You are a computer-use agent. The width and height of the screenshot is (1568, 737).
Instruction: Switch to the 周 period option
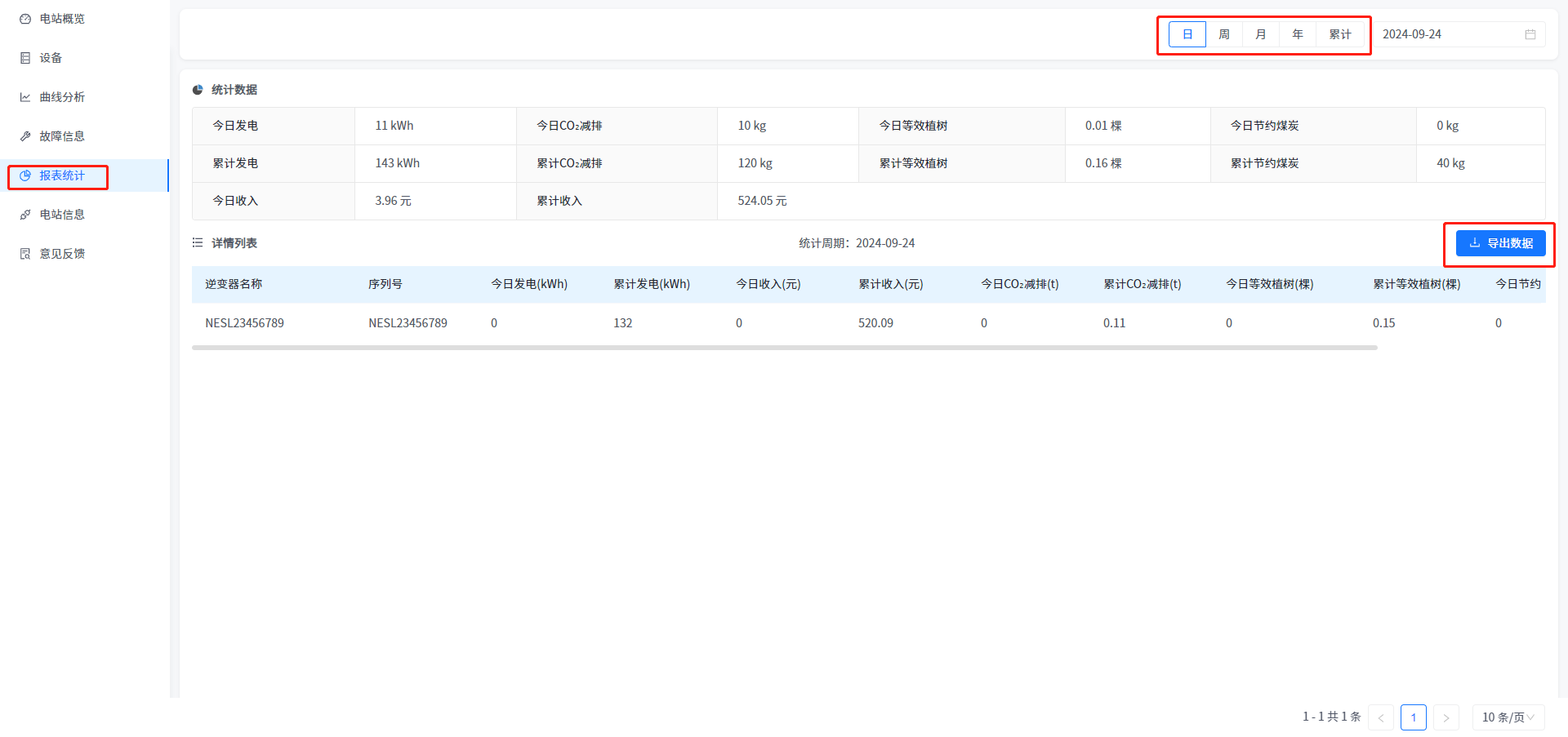[x=1224, y=34]
